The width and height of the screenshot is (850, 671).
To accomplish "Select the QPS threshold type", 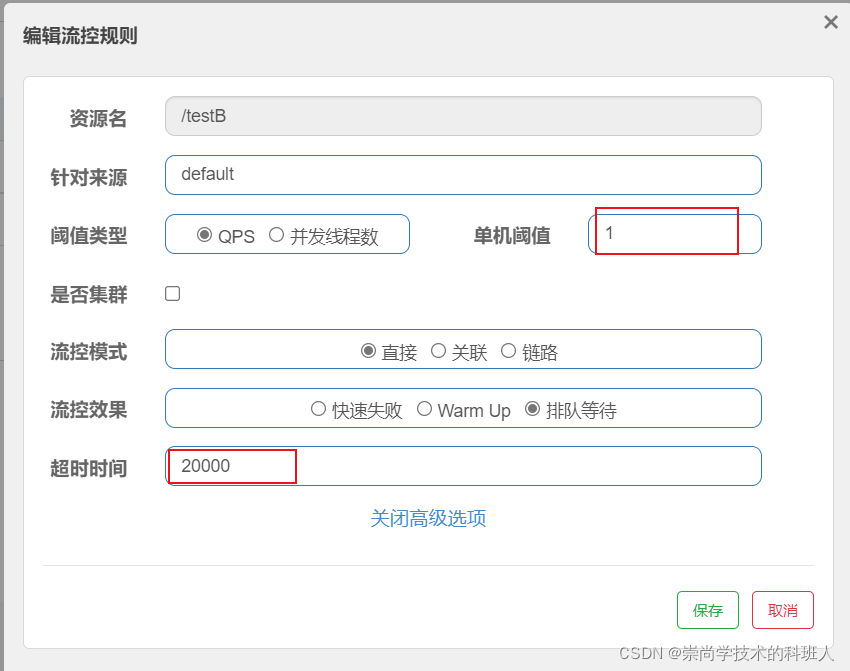I will (204, 235).
